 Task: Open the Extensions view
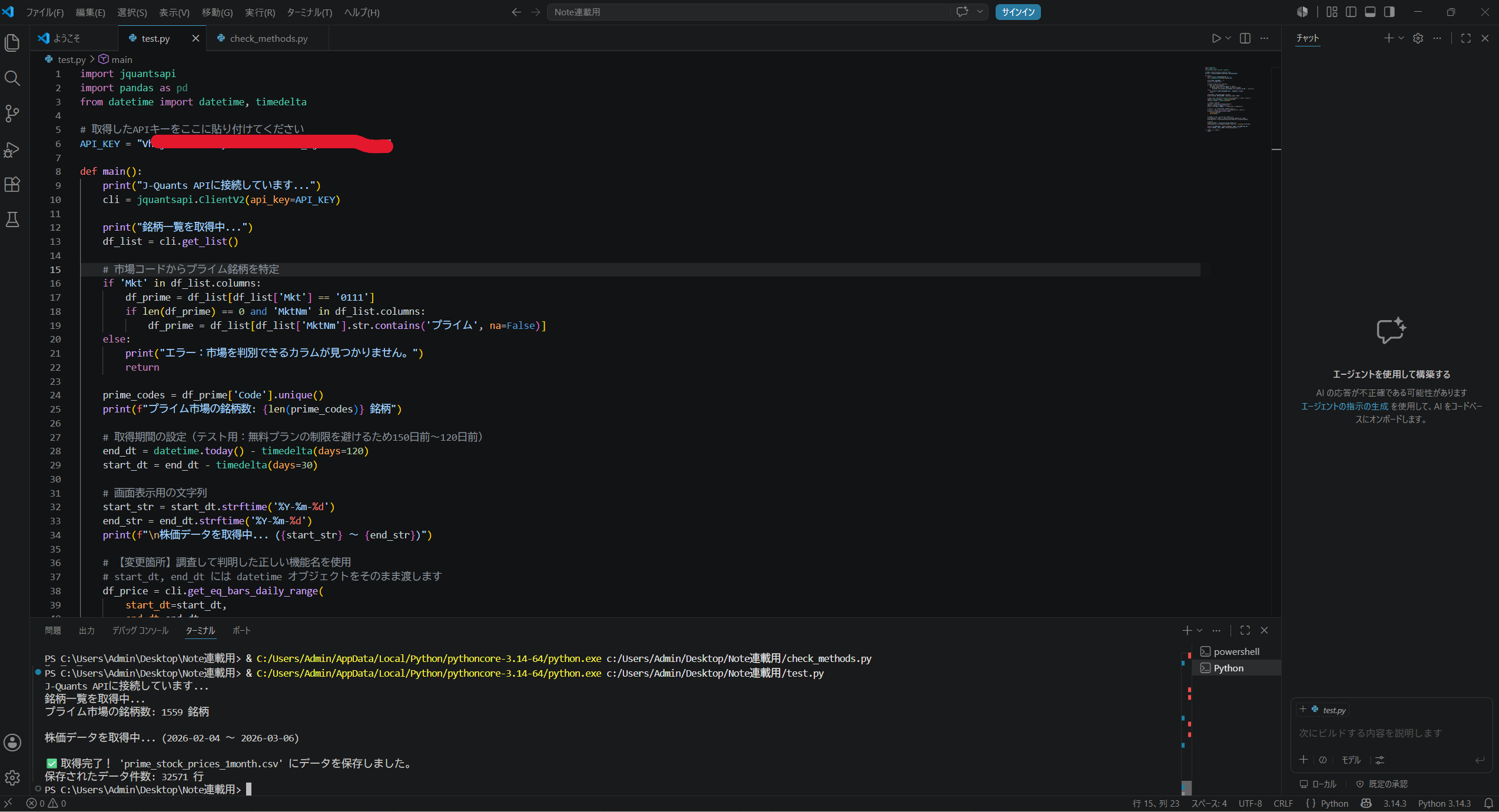coord(12,185)
